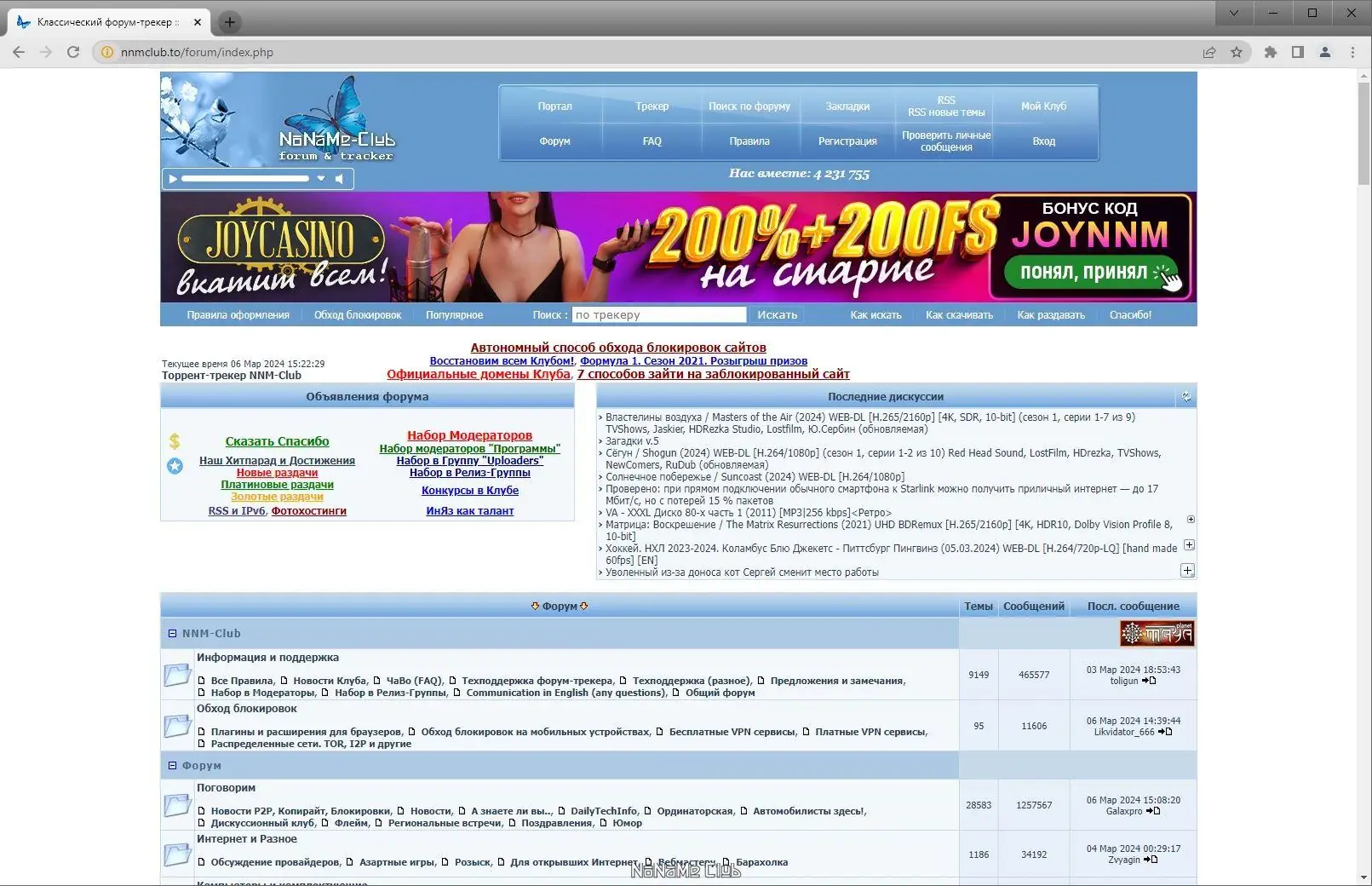This screenshot has height=886, width=1372.
Task: Open the Бесплатные VPN сервисы subforum
Action: click(x=732, y=732)
